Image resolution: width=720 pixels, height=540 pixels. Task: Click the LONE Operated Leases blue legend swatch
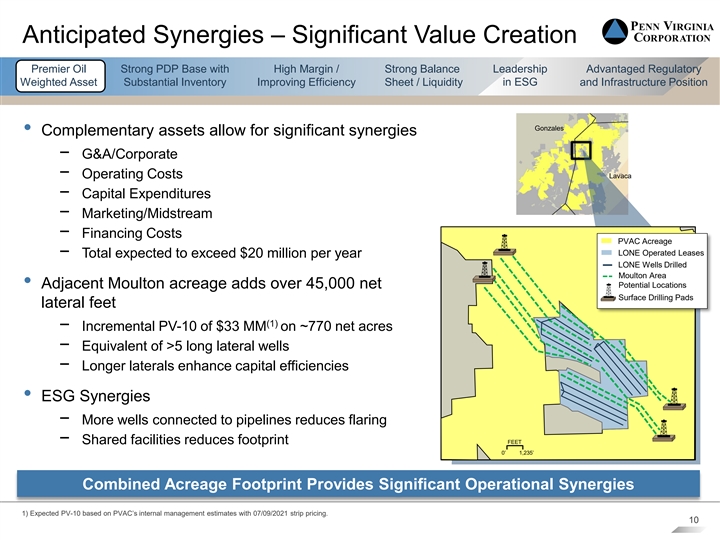coord(607,253)
